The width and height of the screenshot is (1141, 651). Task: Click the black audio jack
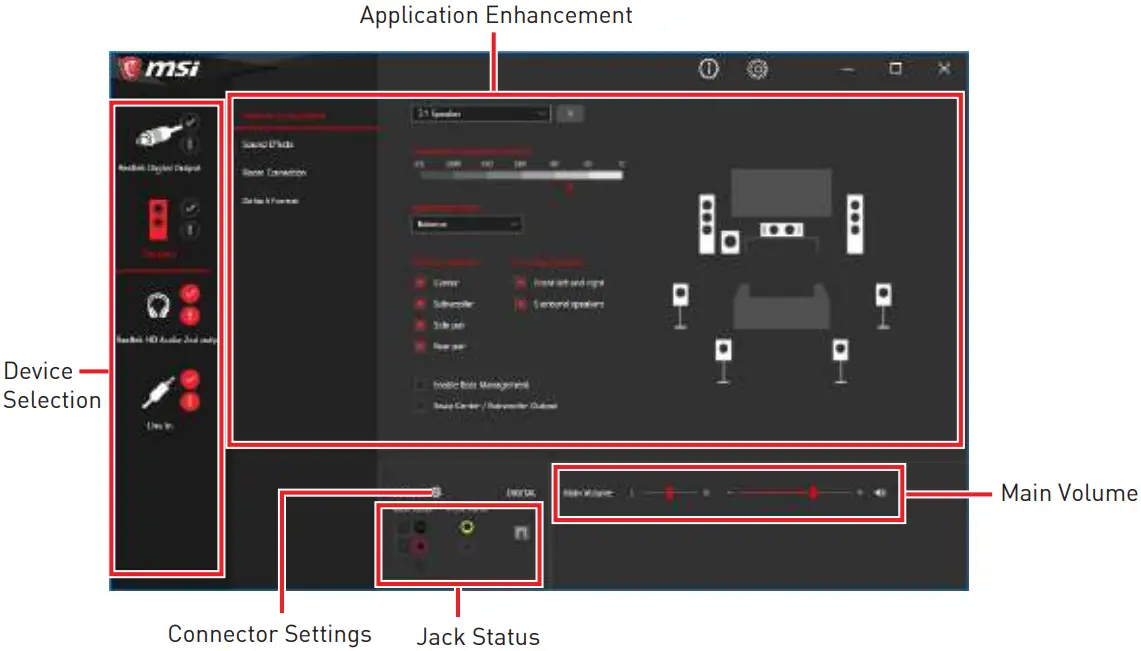(x=420, y=527)
